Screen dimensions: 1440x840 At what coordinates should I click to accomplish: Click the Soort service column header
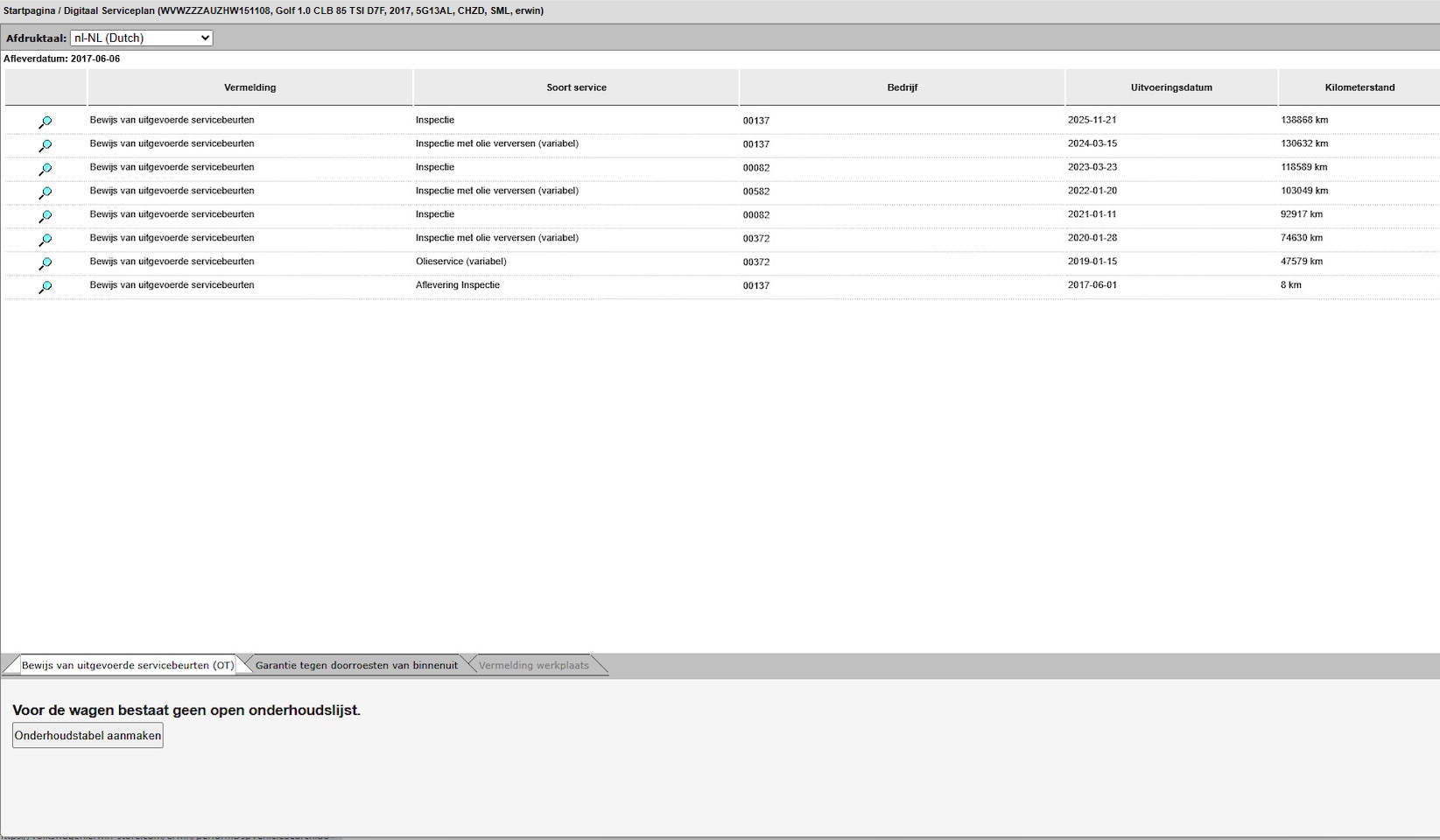(x=576, y=87)
